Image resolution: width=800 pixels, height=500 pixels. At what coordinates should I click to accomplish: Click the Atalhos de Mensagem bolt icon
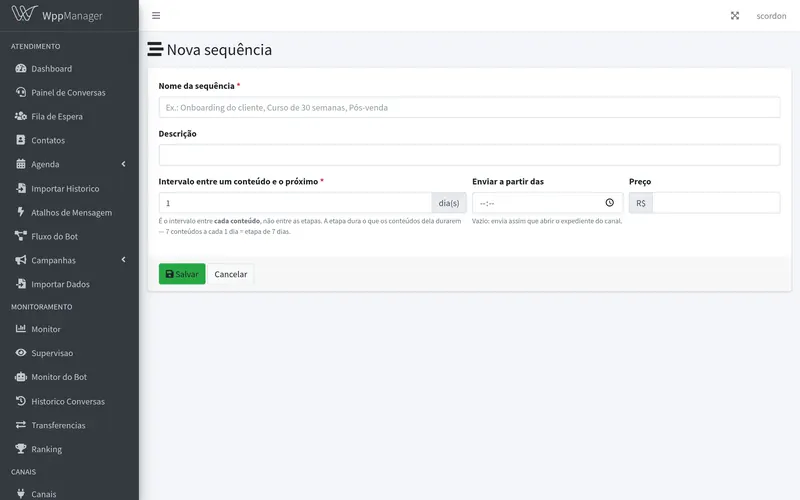pos(20,212)
